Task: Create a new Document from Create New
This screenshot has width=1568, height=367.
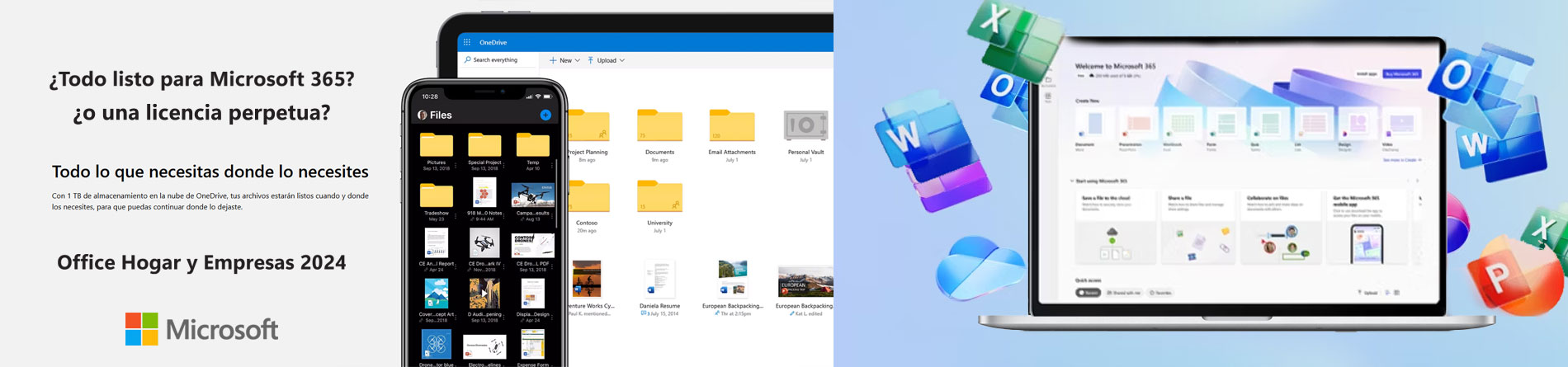Action: [1094, 125]
